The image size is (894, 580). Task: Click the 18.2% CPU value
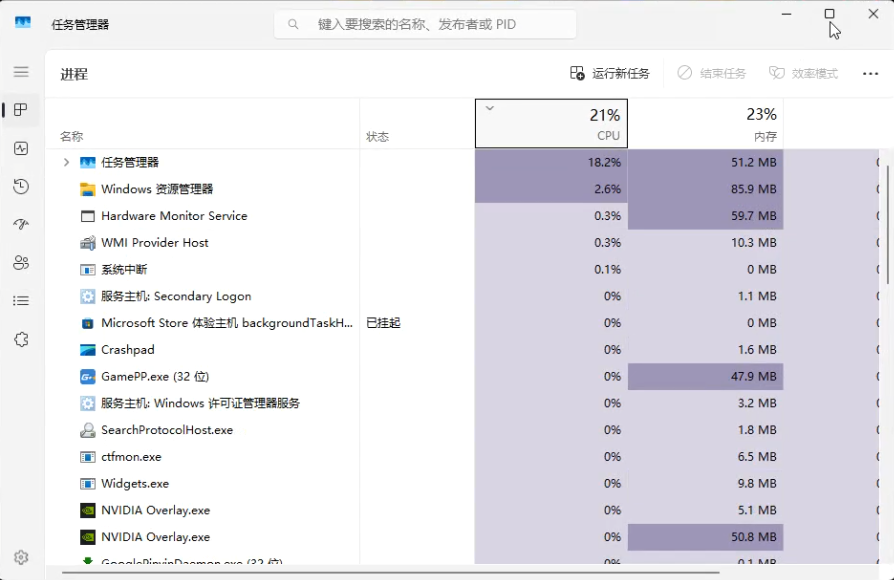(604, 163)
